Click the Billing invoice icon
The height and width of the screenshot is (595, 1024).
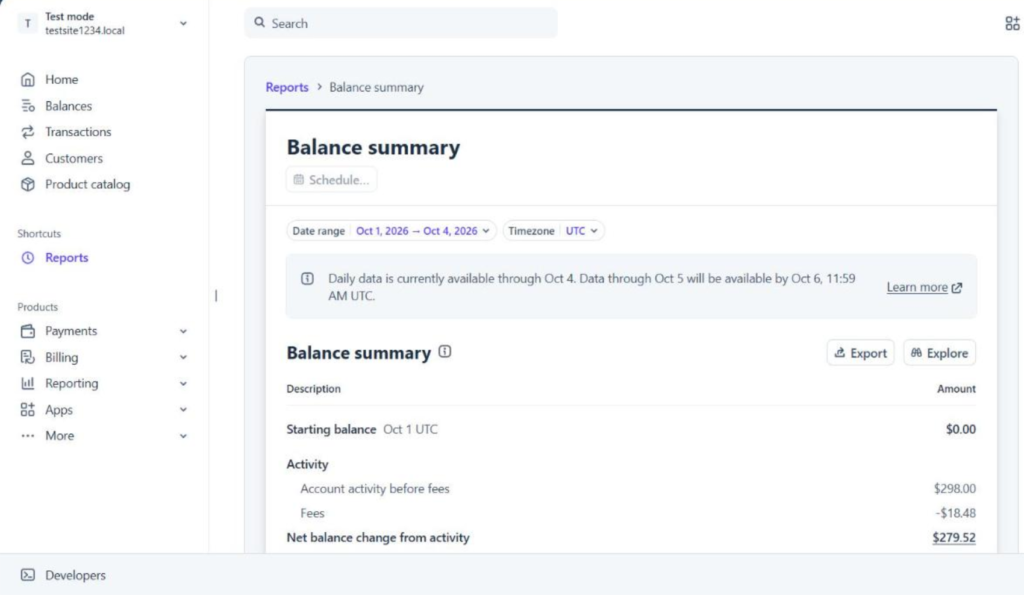(27, 357)
